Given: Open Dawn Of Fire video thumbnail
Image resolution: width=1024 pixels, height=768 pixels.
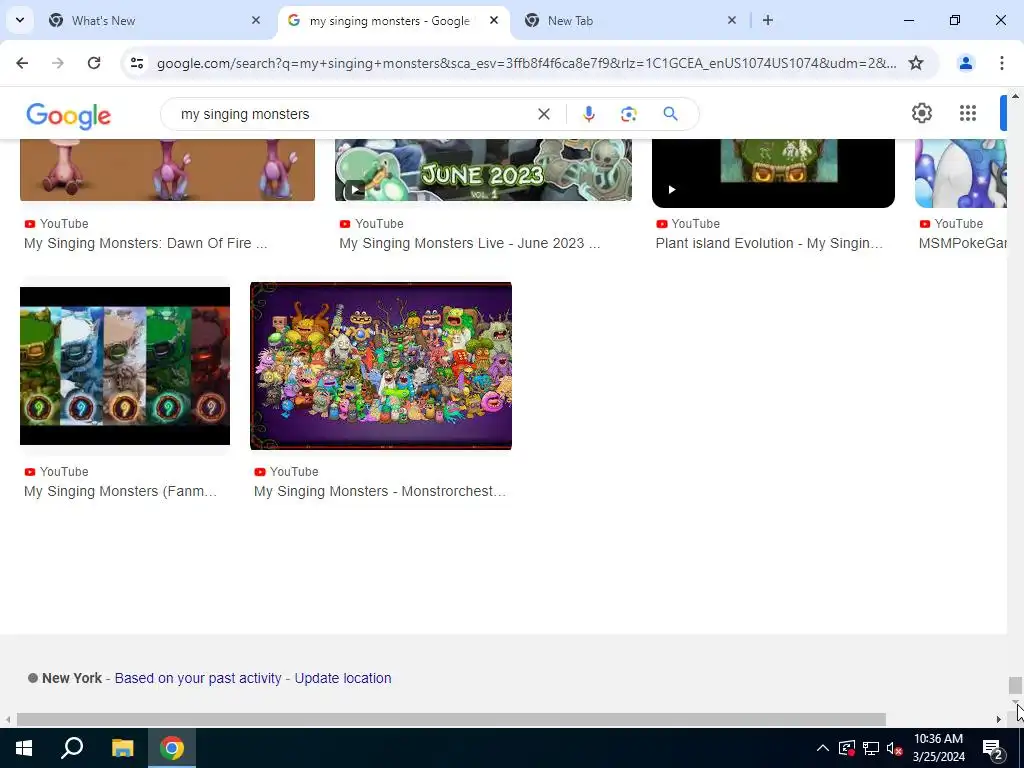Looking at the screenshot, I should pos(167,170).
